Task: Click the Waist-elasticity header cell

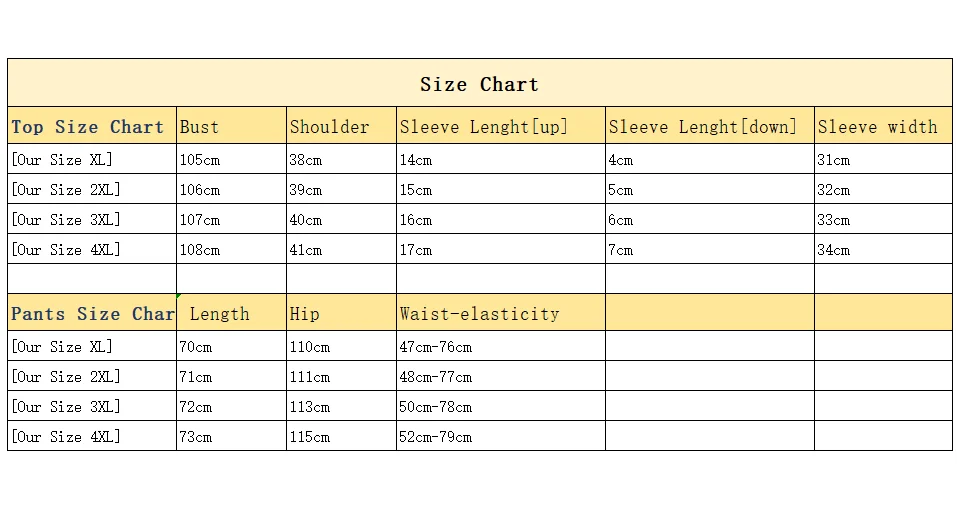Action: [500, 314]
